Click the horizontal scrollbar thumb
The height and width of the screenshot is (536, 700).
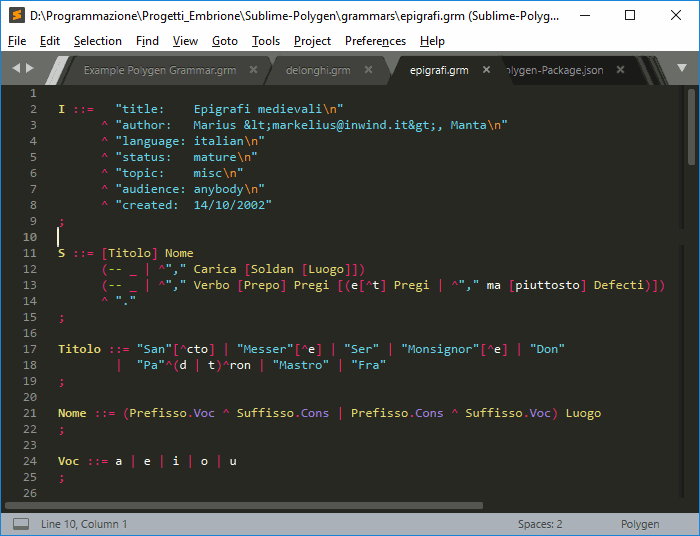[x=244, y=506]
